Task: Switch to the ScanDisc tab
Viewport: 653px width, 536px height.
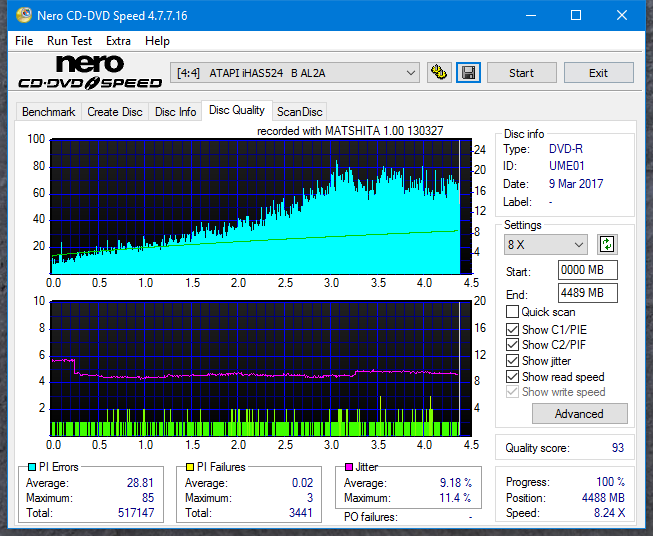Action: click(300, 112)
